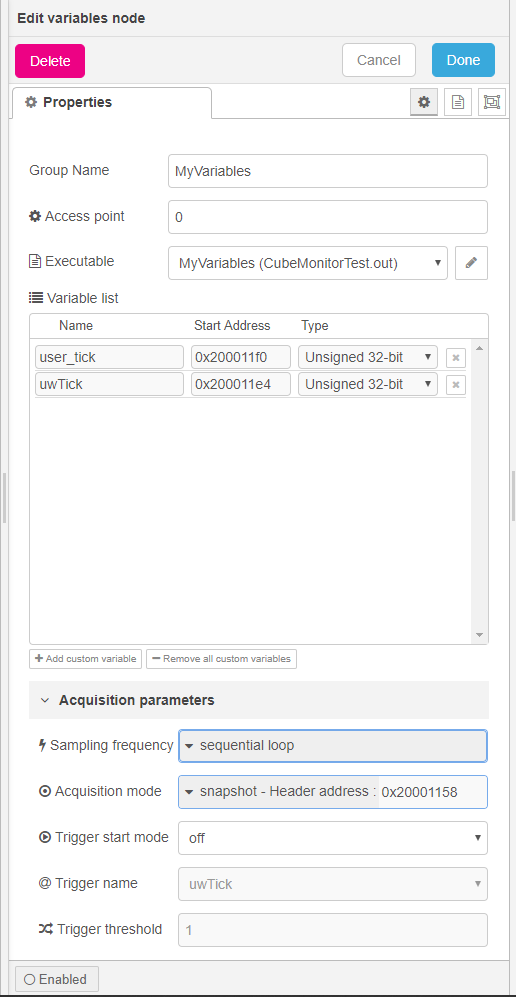This screenshot has height=997, width=516.
Task: Remove user_tick variable with x icon
Action: pyautogui.click(x=456, y=357)
